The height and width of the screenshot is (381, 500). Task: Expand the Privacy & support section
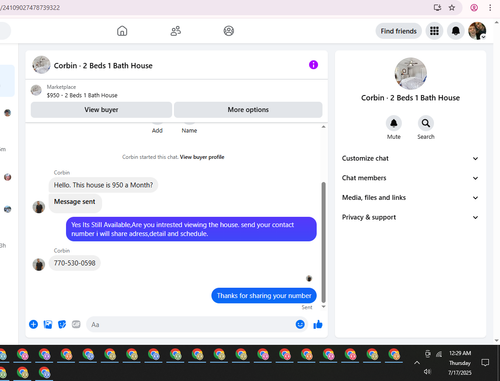[x=410, y=217]
